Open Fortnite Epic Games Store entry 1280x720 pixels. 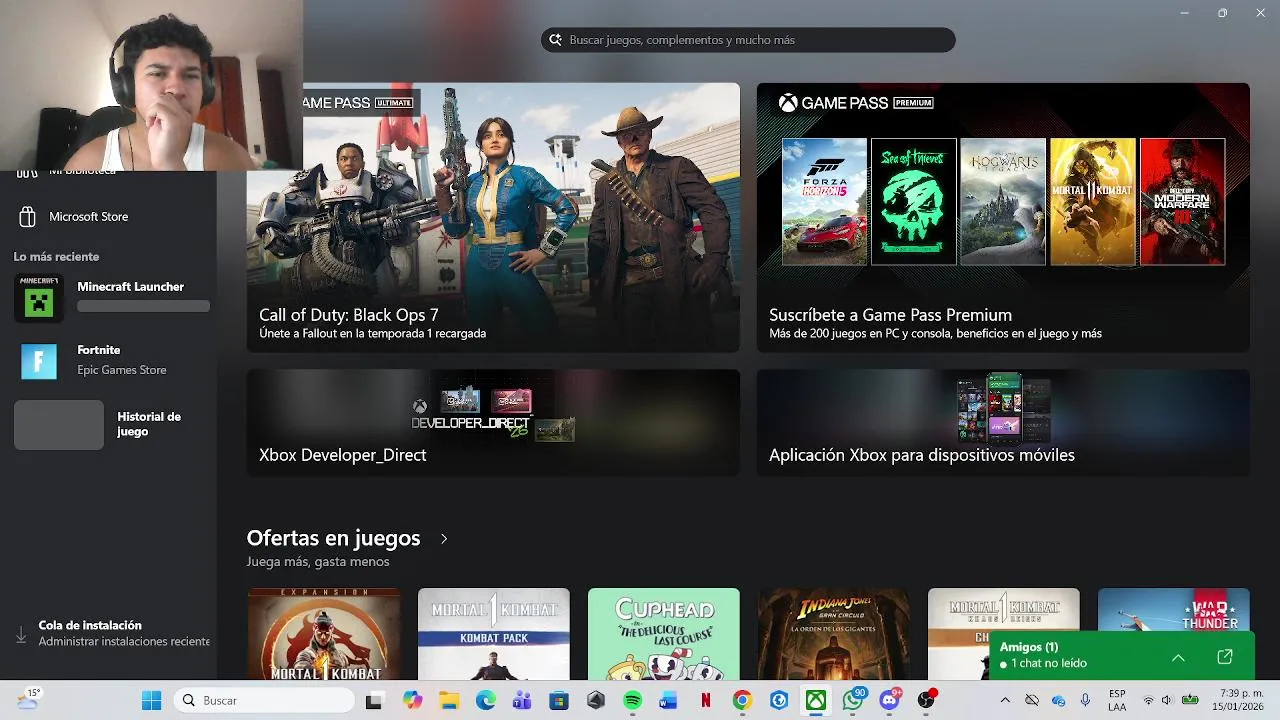[108, 360]
